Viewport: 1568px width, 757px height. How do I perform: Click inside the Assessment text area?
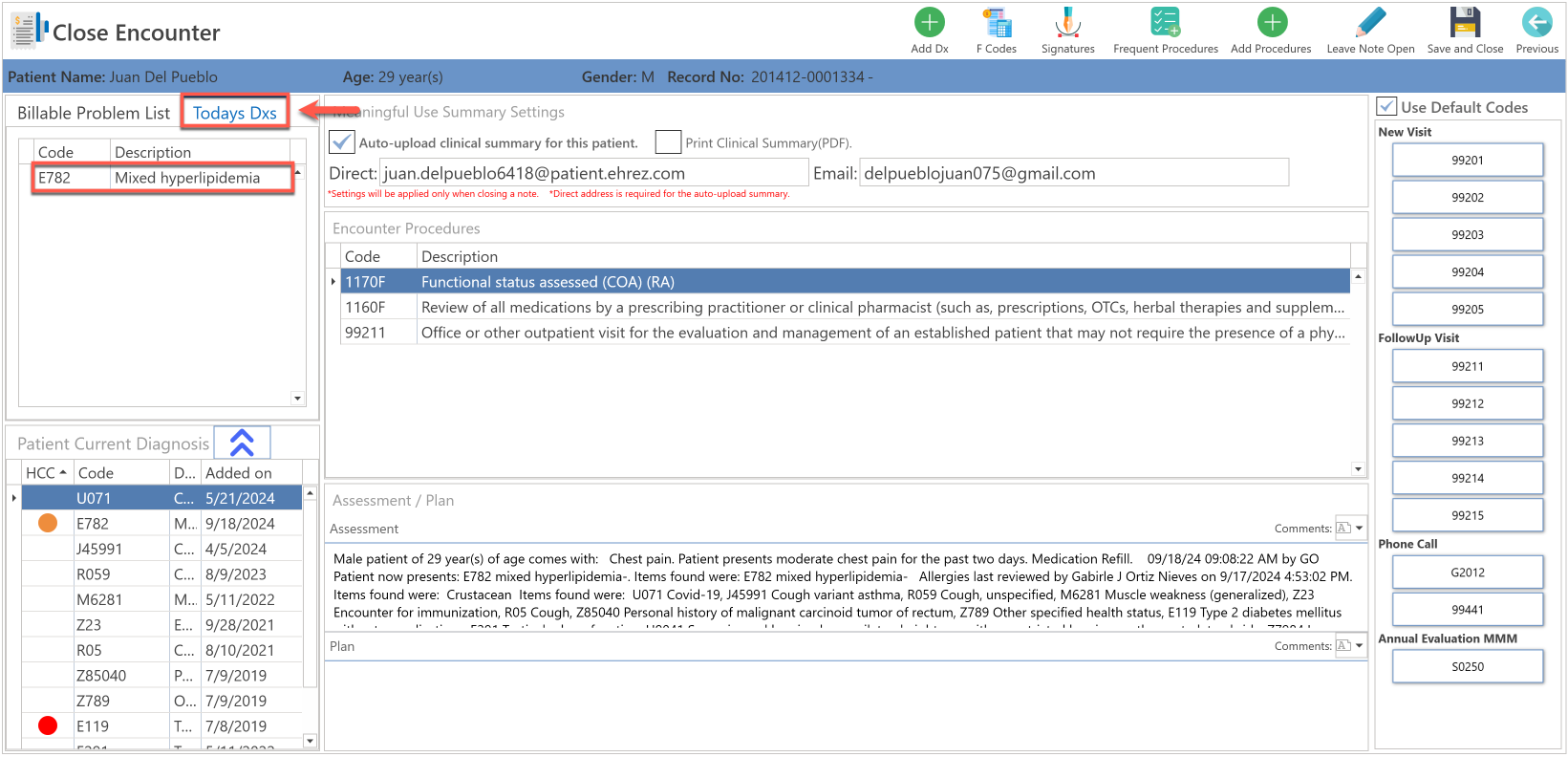tap(846, 586)
